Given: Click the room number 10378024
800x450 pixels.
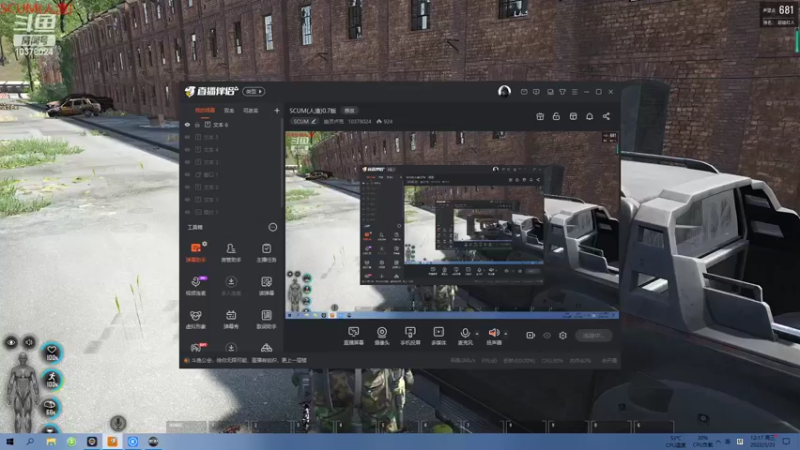Looking at the screenshot, I should [360, 121].
